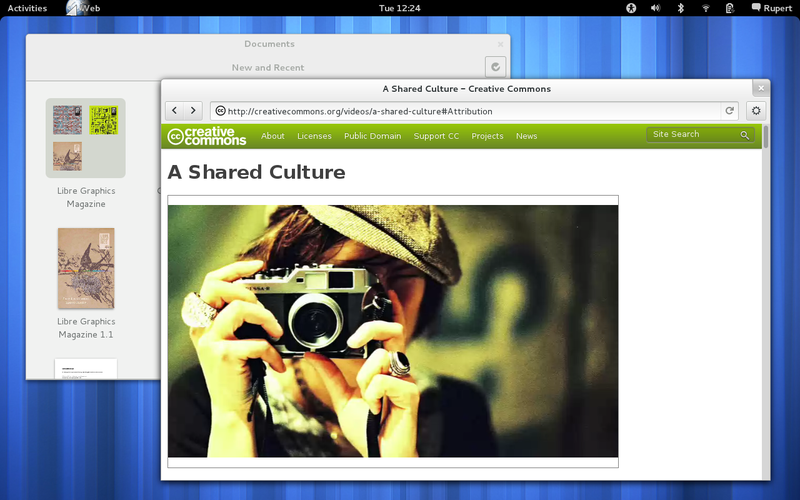Toggle selection mode checkmark in Documents

click(495, 67)
